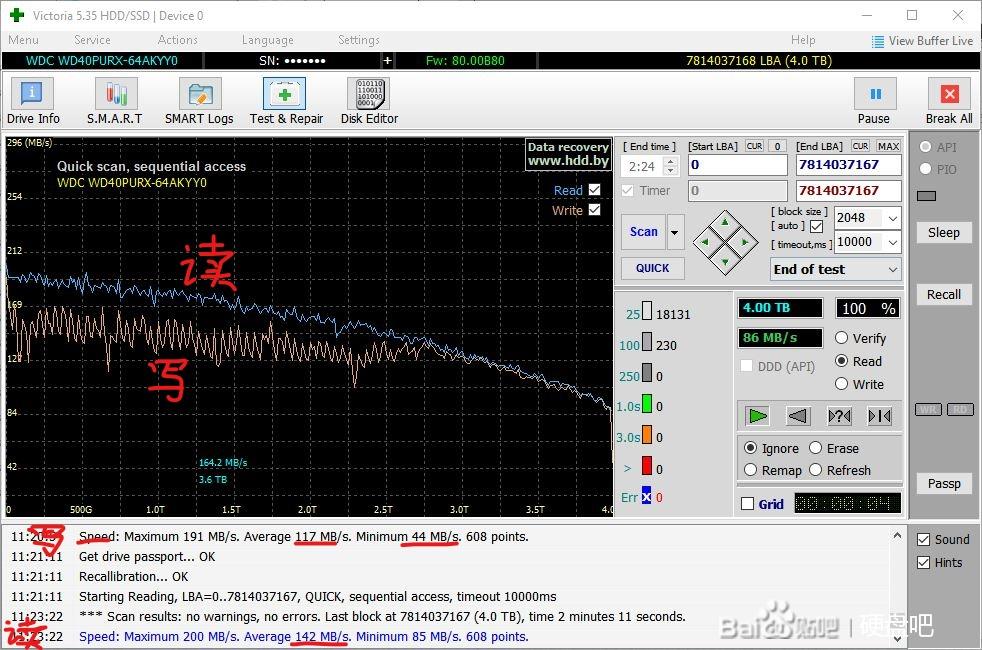Select the Write radio button

[841, 384]
